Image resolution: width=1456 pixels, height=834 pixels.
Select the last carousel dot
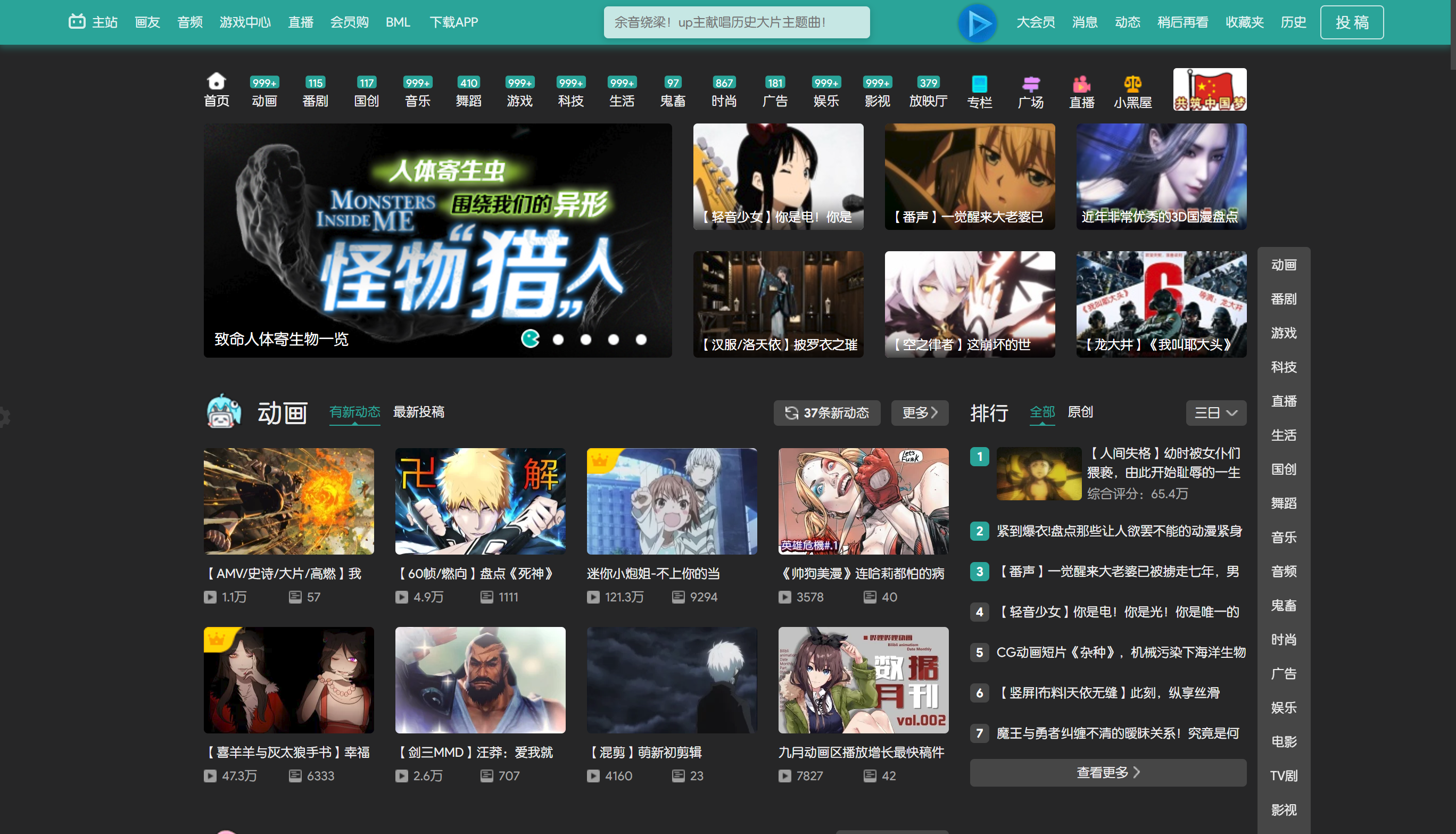point(641,340)
